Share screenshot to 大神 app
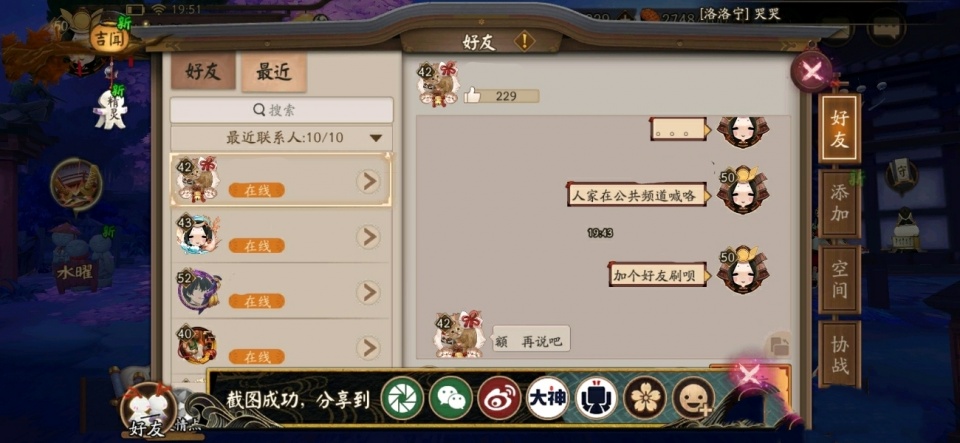Image resolution: width=960 pixels, height=443 pixels. coord(548,398)
